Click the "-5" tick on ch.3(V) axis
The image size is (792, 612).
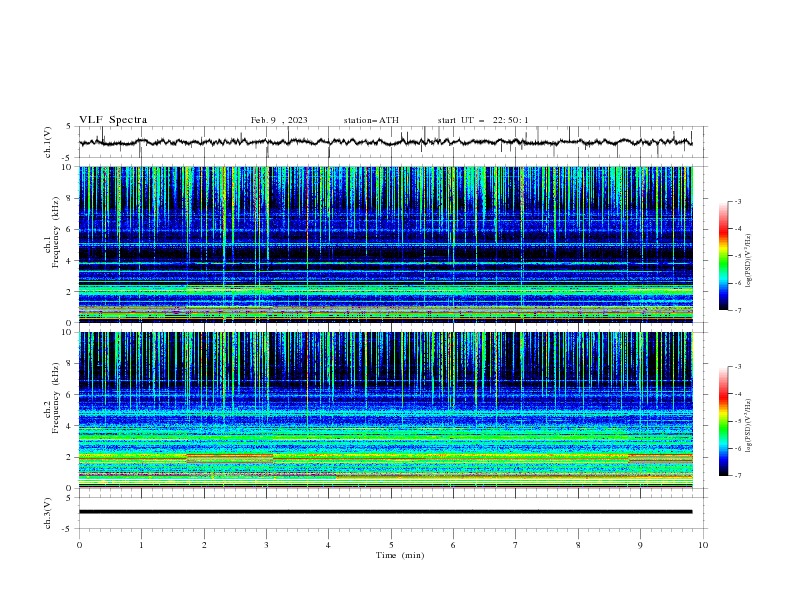tap(68, 529)
